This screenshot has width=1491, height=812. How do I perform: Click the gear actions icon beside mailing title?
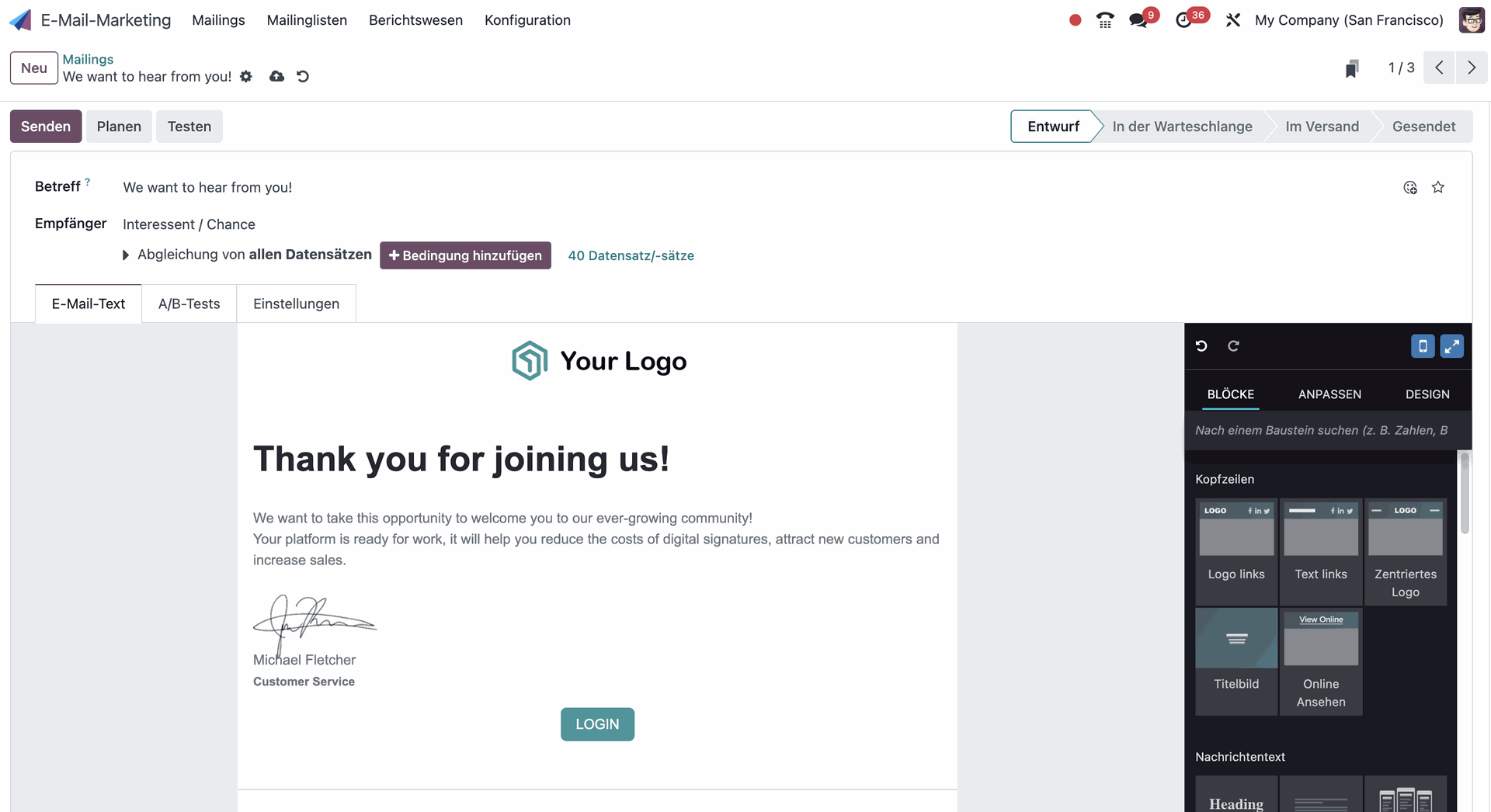click(246, 76)
